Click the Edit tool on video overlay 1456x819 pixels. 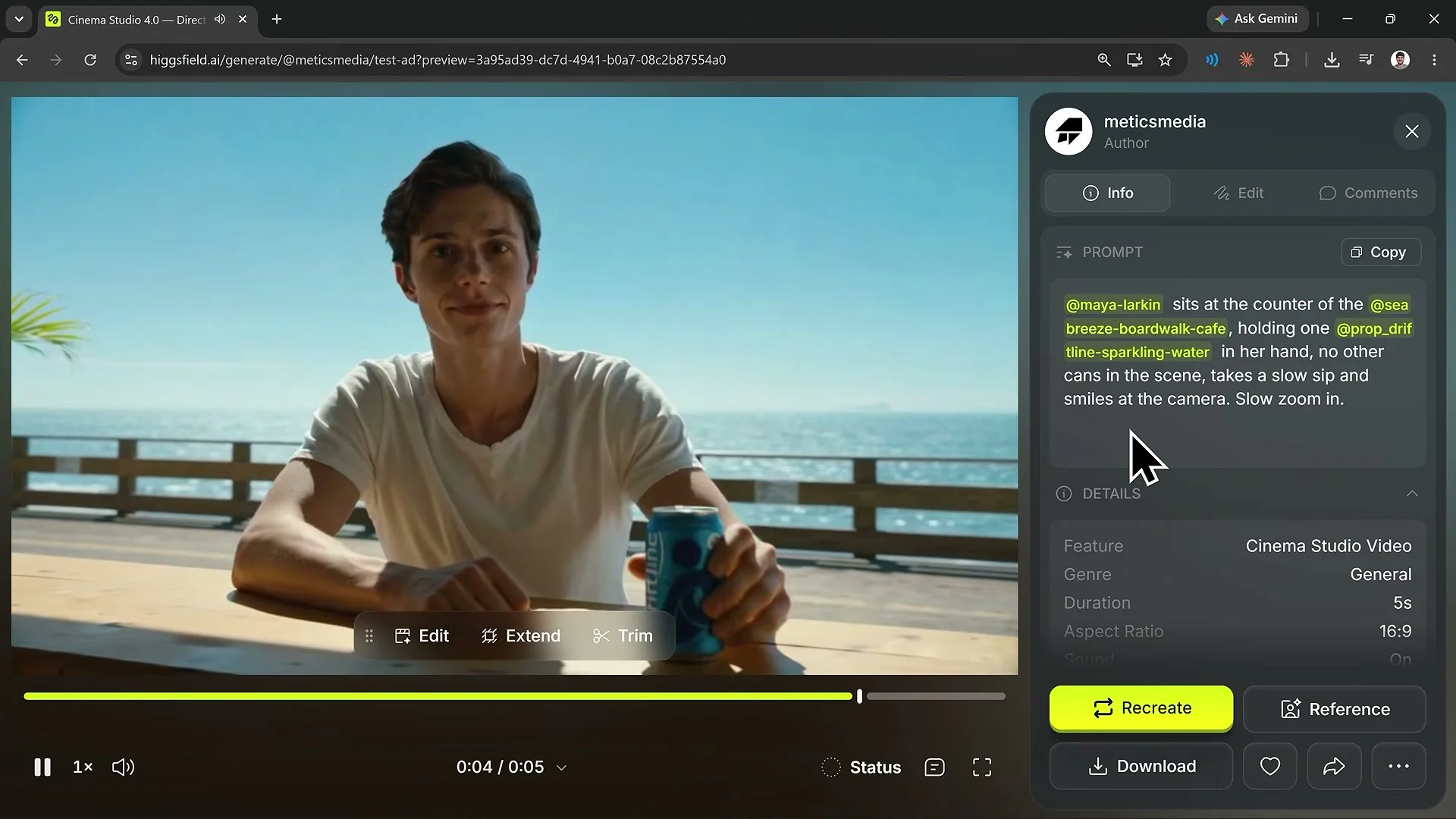(422, 635)
